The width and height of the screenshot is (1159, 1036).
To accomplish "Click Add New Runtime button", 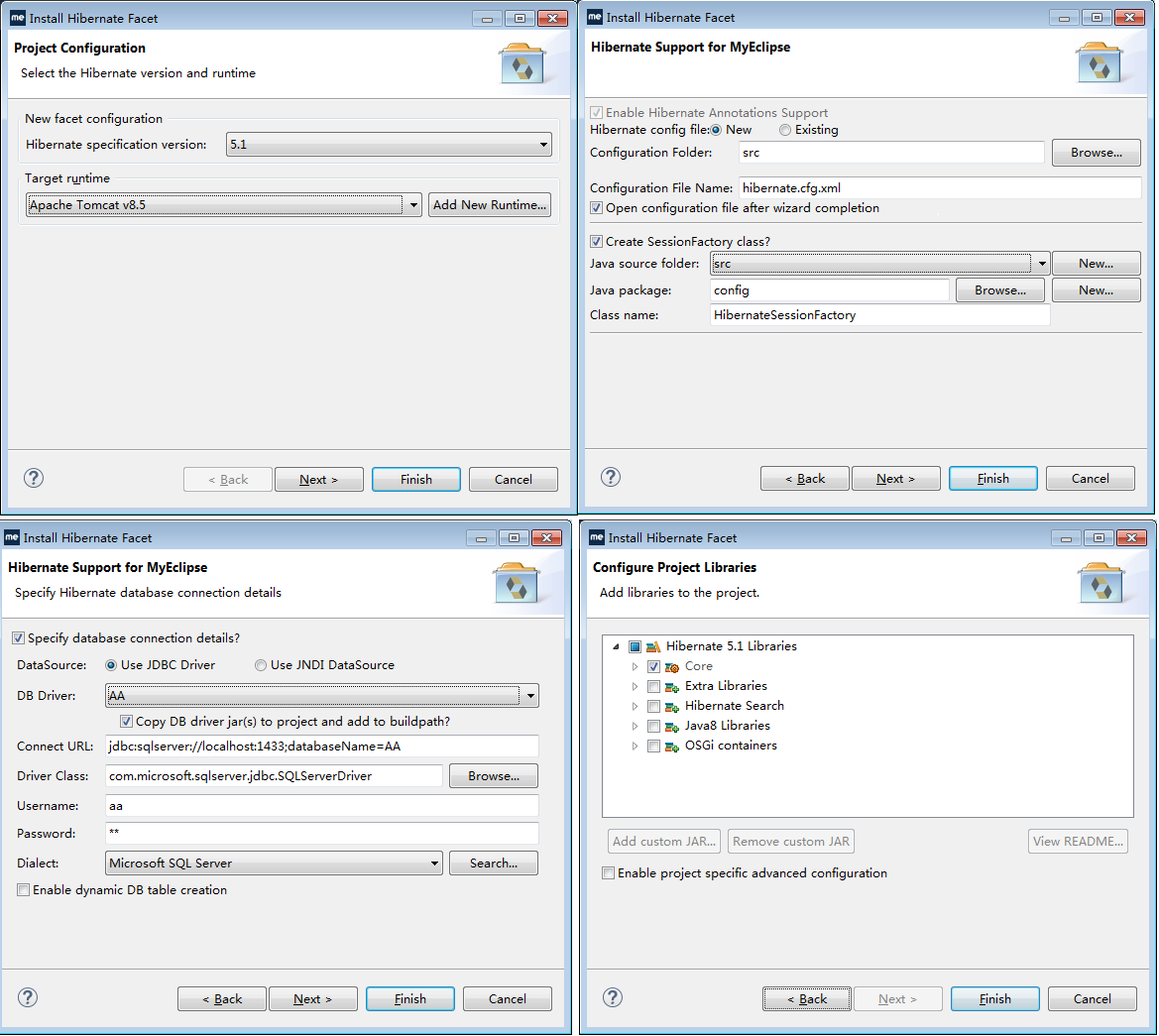I will [490, 205].
